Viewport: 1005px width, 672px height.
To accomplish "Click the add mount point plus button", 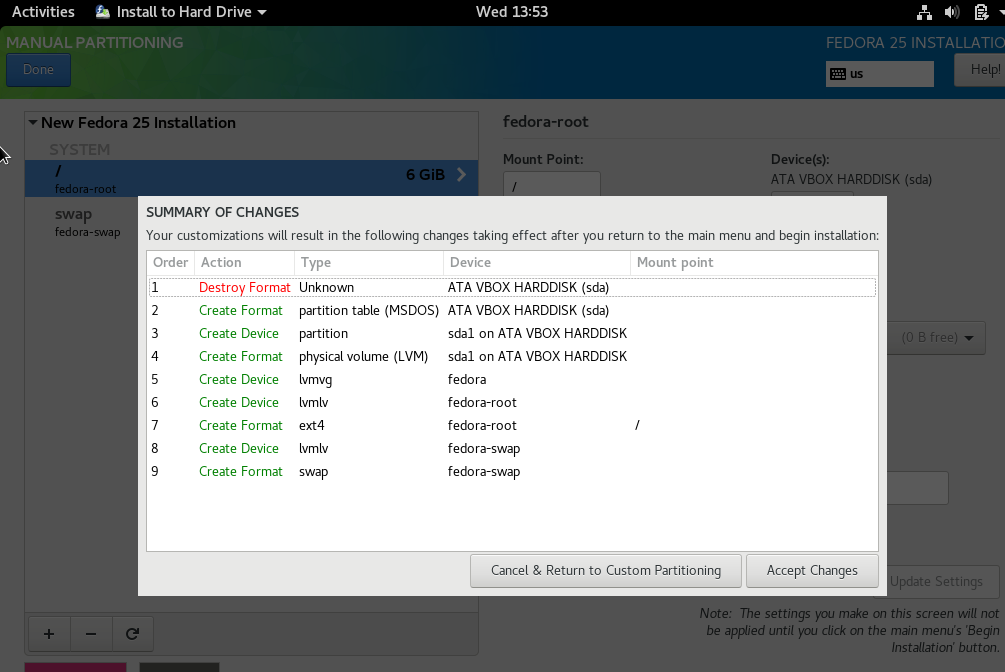I will click(49, 634).
